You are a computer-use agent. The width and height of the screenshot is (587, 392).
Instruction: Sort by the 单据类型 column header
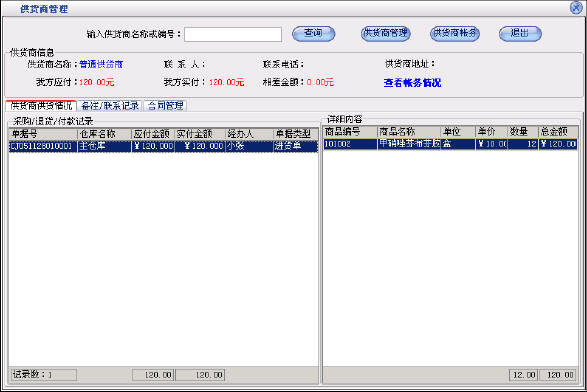(295, 134)
